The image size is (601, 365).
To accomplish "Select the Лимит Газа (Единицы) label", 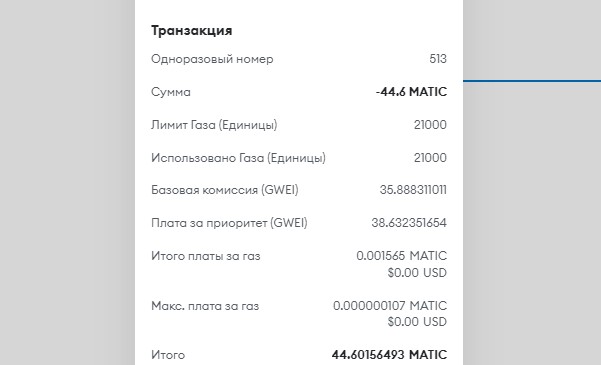I will pyautogui.click(x=214, y=125).
